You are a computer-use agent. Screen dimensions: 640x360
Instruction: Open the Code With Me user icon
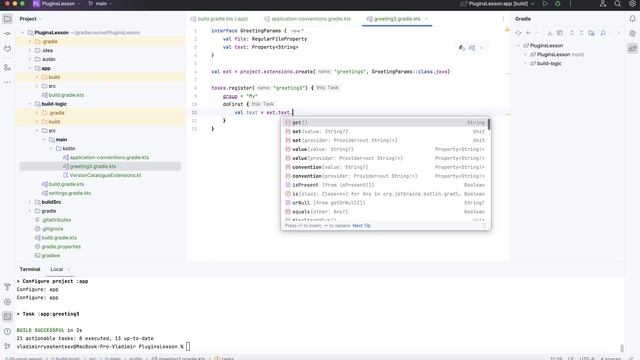pos(603,4)
